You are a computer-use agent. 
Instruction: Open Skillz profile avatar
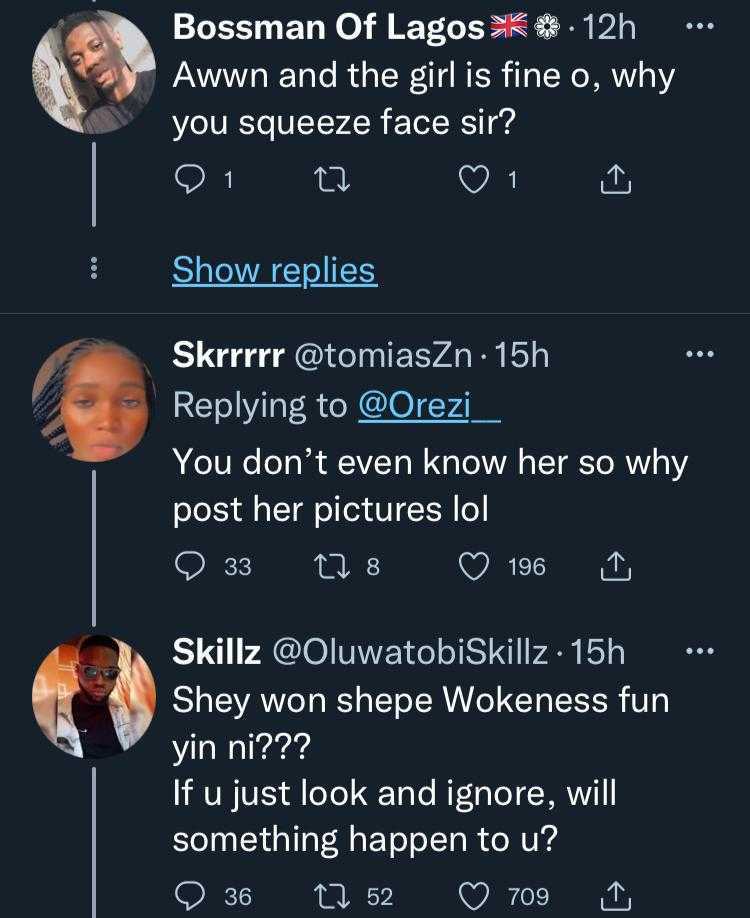click(93, 695)
